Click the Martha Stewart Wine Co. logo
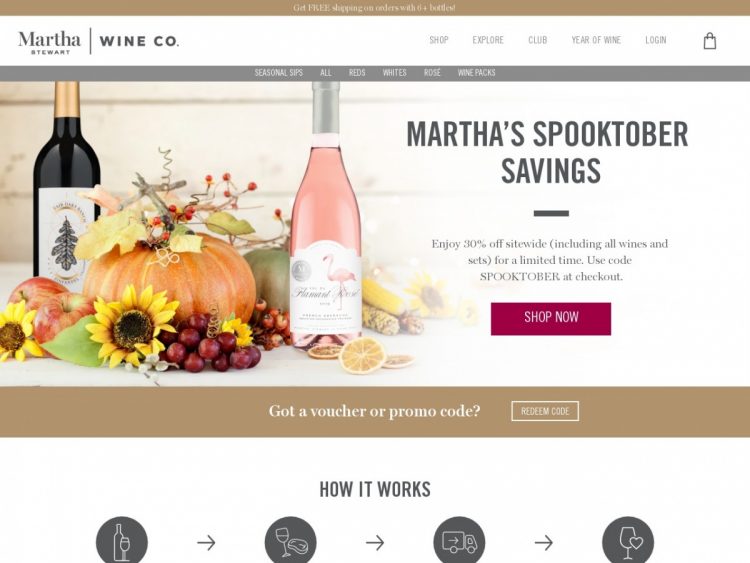Image resolution: width=750 pixels, height=563 pixels. pos(99,41)
